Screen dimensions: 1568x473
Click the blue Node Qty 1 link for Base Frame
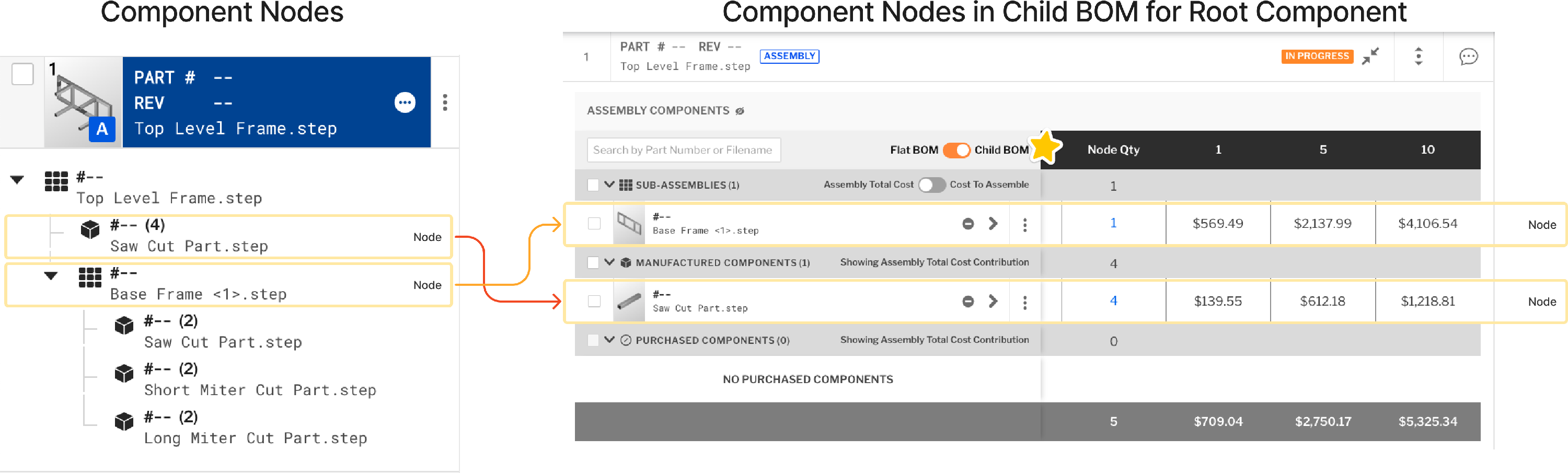point(1113,223)
